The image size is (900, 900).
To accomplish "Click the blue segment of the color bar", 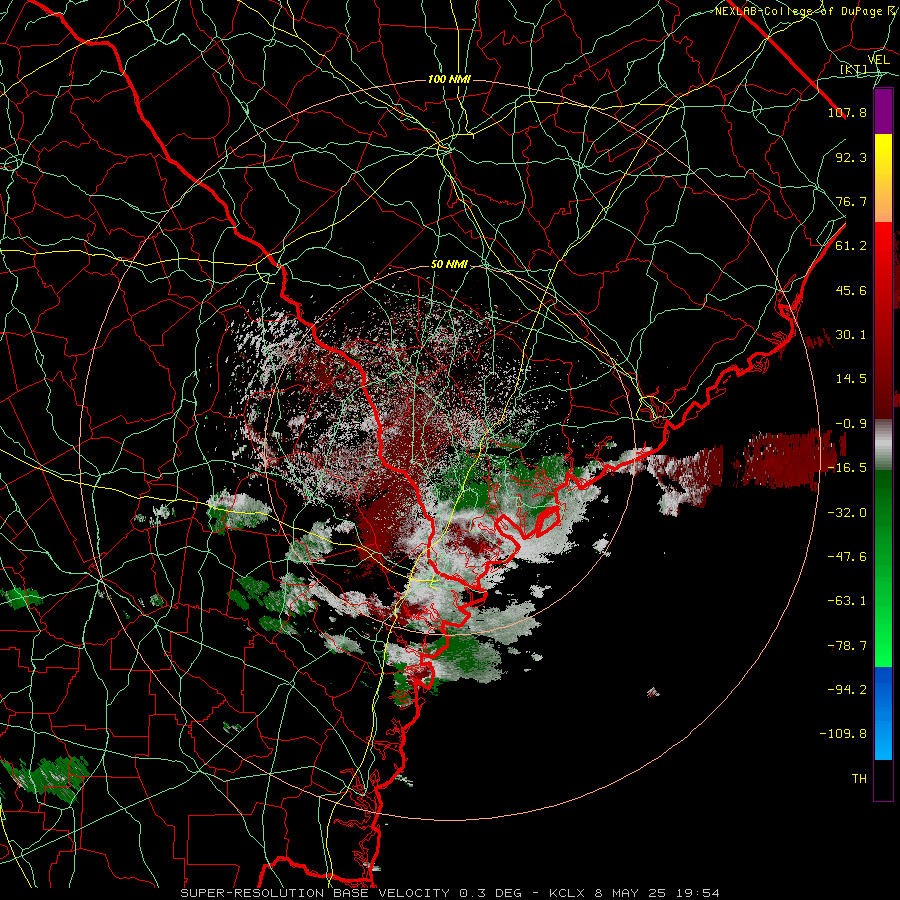I will (x=883, y=713).
